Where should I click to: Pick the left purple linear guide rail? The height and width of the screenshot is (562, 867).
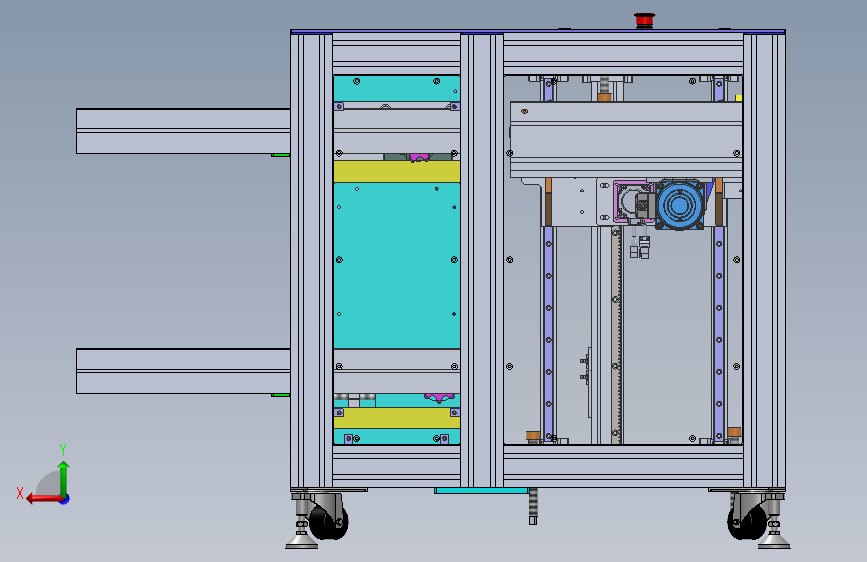[549, 333]
